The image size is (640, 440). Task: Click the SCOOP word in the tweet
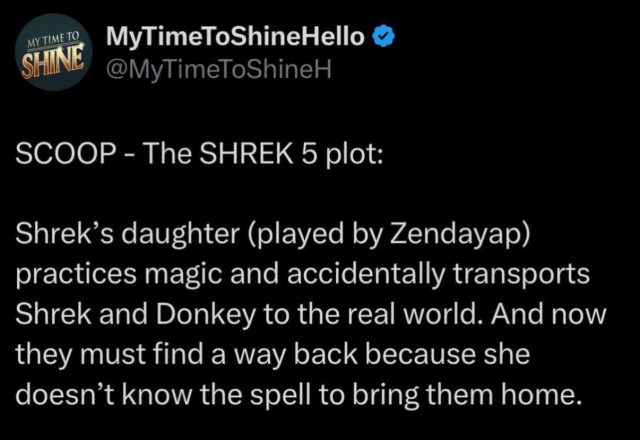[64, 154]
